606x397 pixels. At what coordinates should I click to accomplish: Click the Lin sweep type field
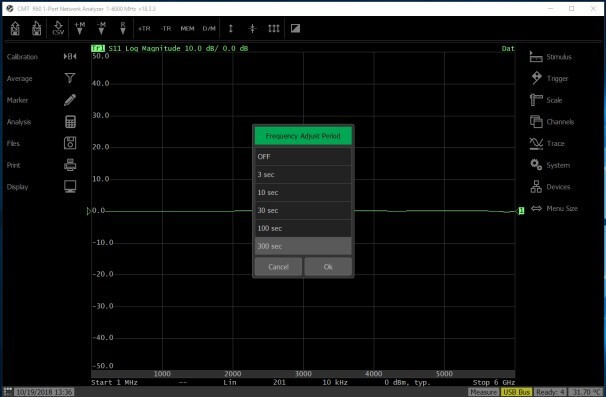230,382
